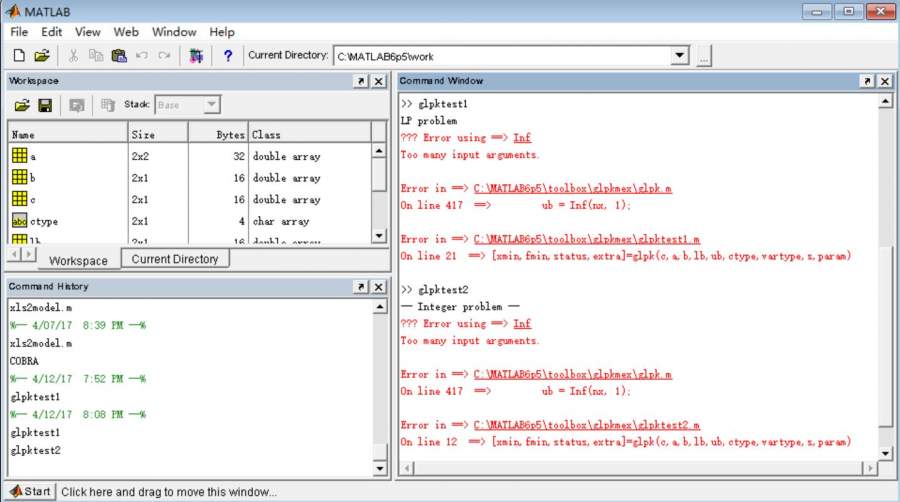Click Command History scroll up arrow
The width and height of the screenshot is (900, 502).
(379, 307)
